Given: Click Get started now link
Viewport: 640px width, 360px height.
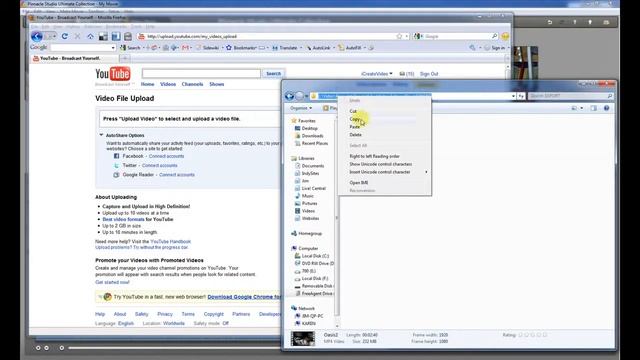Looking at the screenshot, I should pyautogui.click(x=112, y=282).
